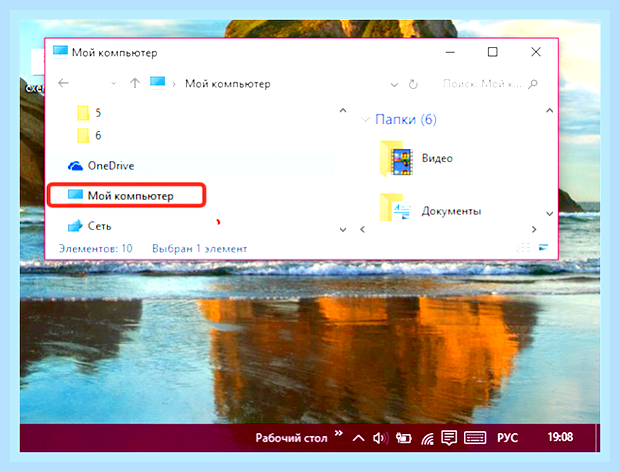Show hidden tray icons arrow
Image resolution: width=620 pixels, height=472 pixels.
pyautogui.click(x=358, y=438)
